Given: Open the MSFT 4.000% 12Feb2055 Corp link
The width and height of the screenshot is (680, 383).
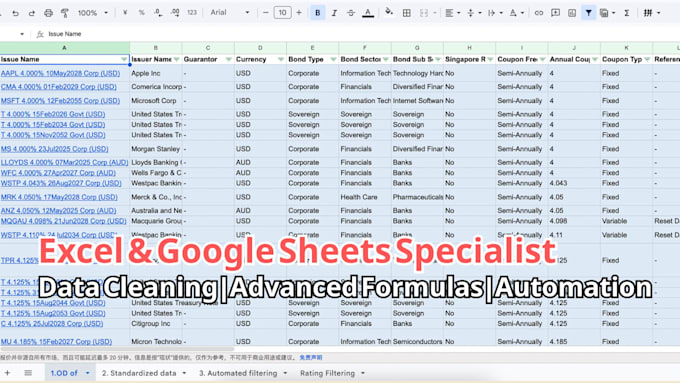Looking at the screenshot, I should [60, 101].
